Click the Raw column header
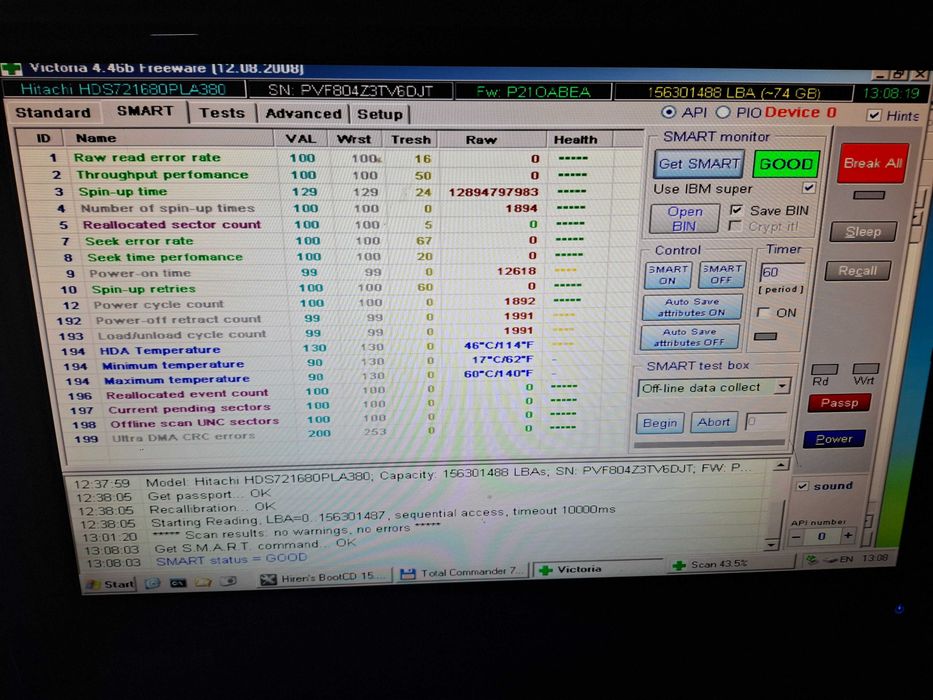Screen dimensions: 933x700 tap(492, 140)
